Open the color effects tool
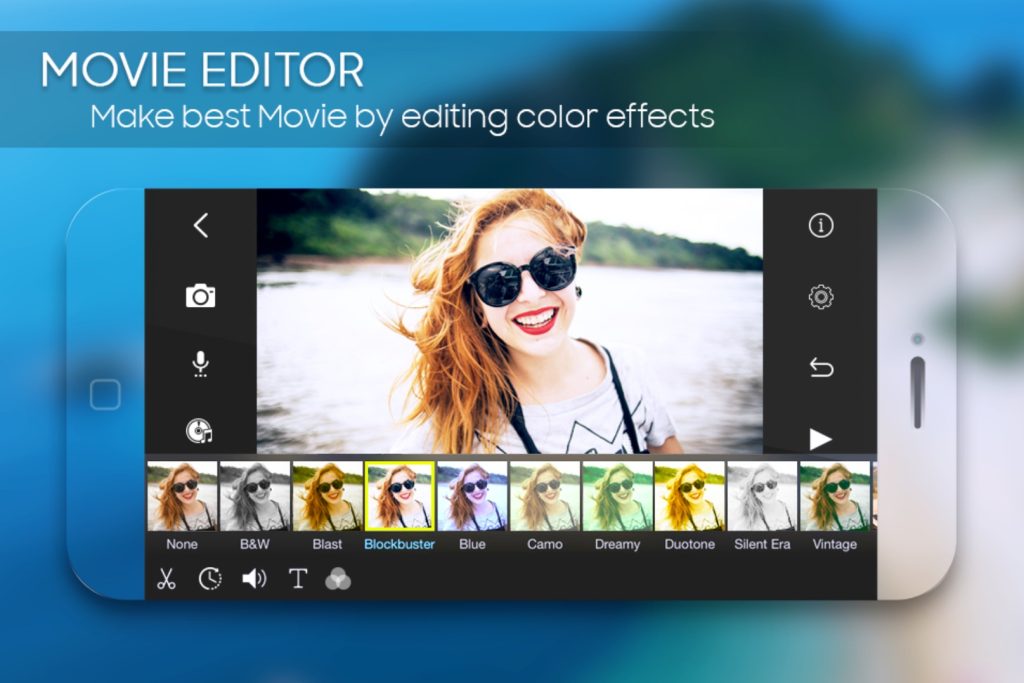This screenshot has width=1024, height=683. point(340,578)
